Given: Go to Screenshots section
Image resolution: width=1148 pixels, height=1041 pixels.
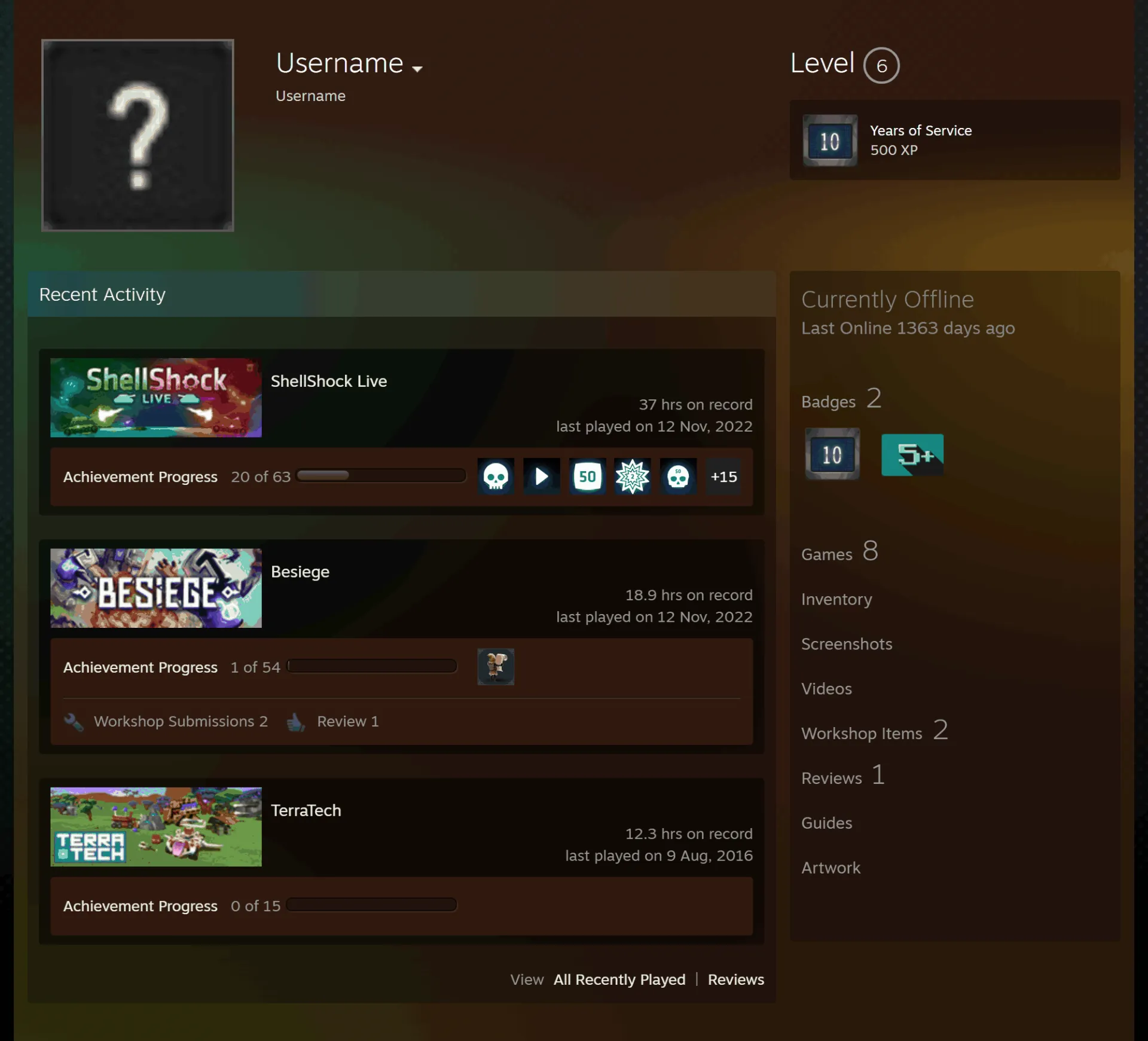Looking at the screenshot, I should click(x=847, y=644).
